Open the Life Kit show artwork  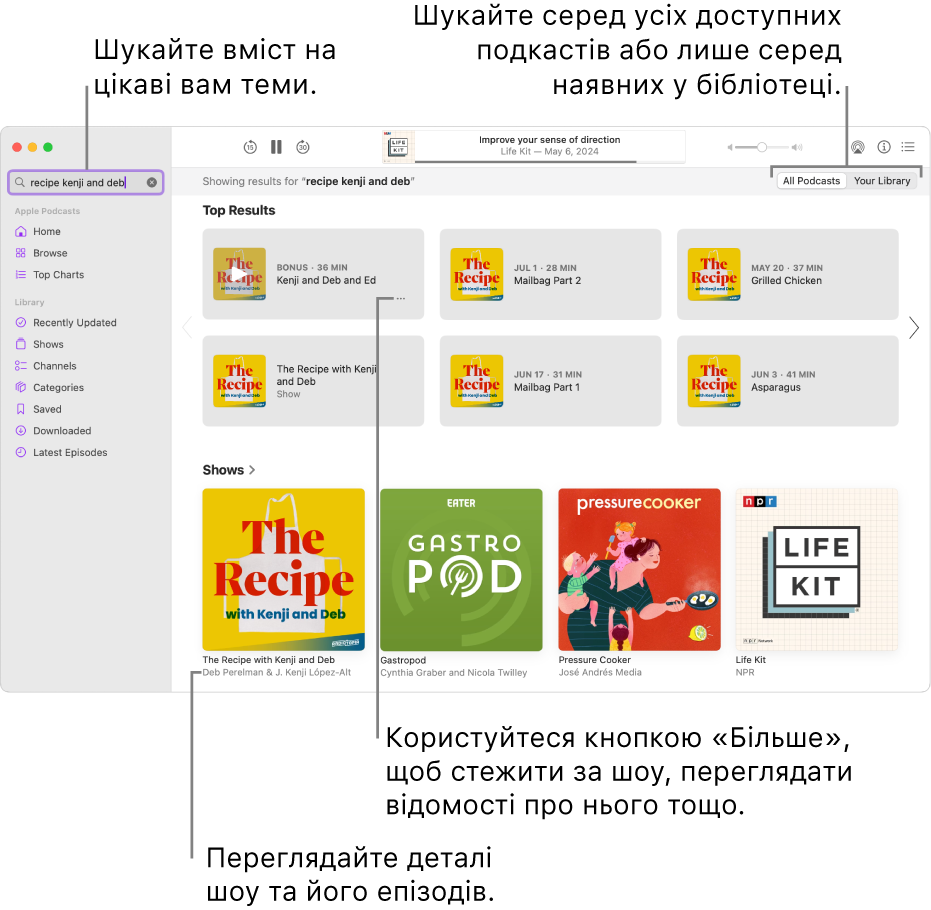[x=816, y=570]
